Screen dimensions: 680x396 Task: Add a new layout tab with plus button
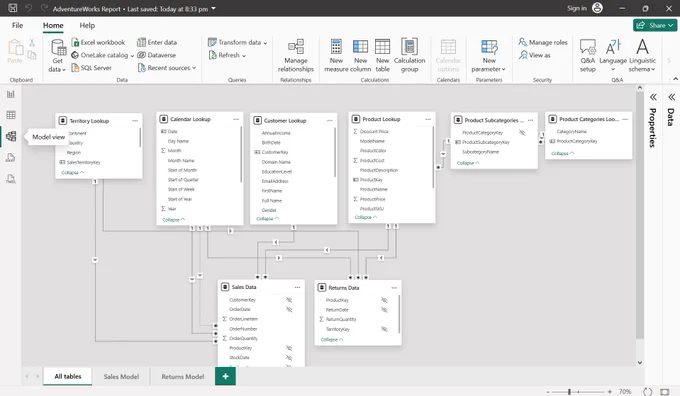pos(226,376)
